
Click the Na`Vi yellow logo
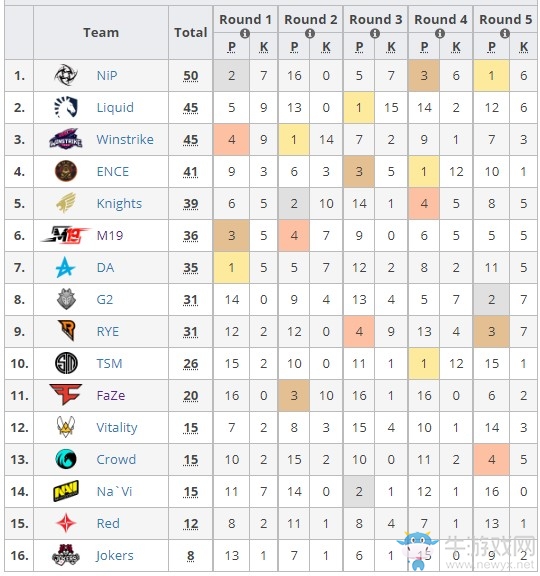66,491
